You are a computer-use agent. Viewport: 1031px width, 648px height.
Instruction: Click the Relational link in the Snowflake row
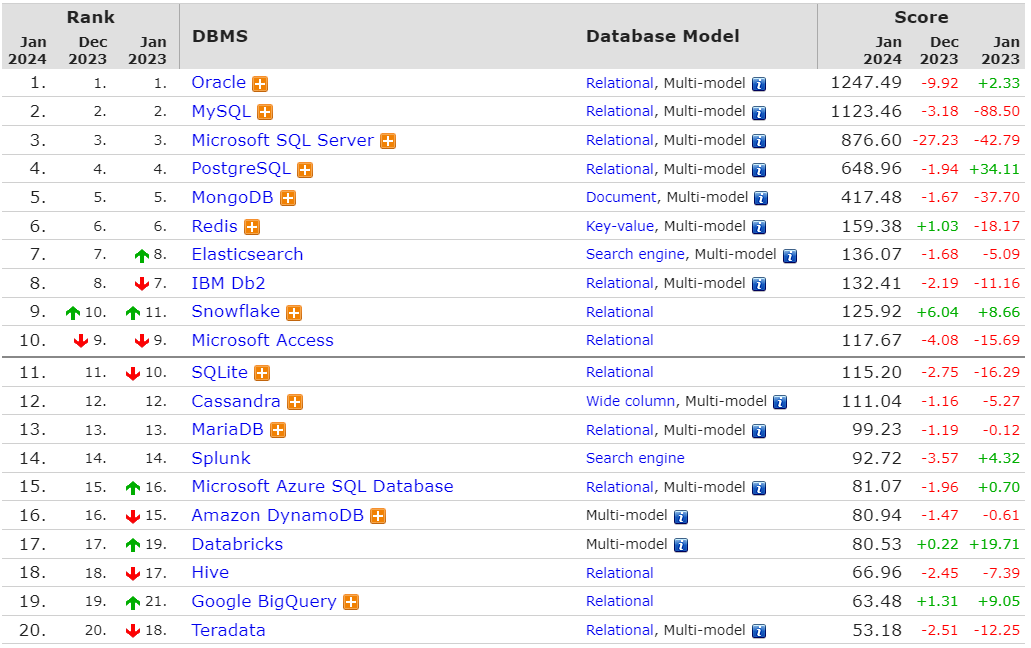click(619, 313)
